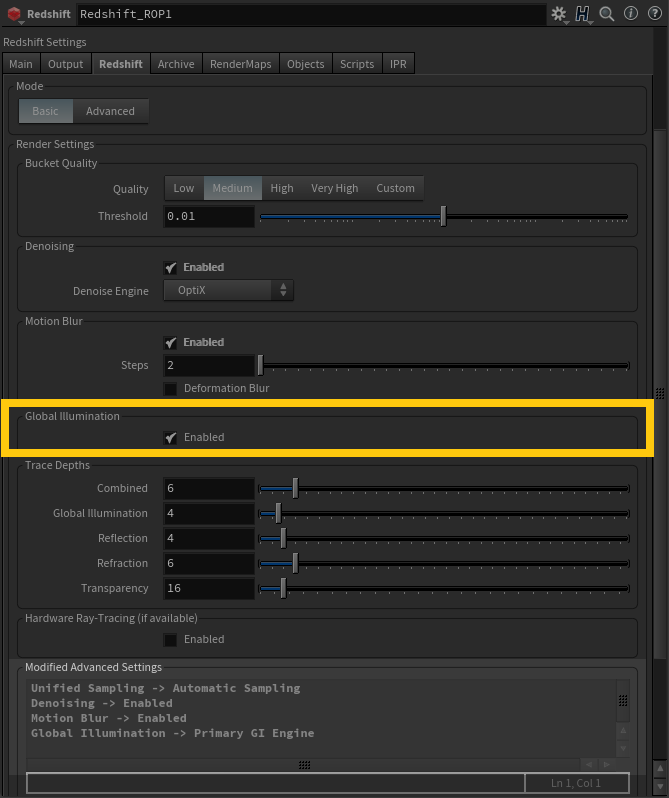Disable the Denoising Enabled checkbox
Viewport: 669px width, 798px height.
pos(171,268)
